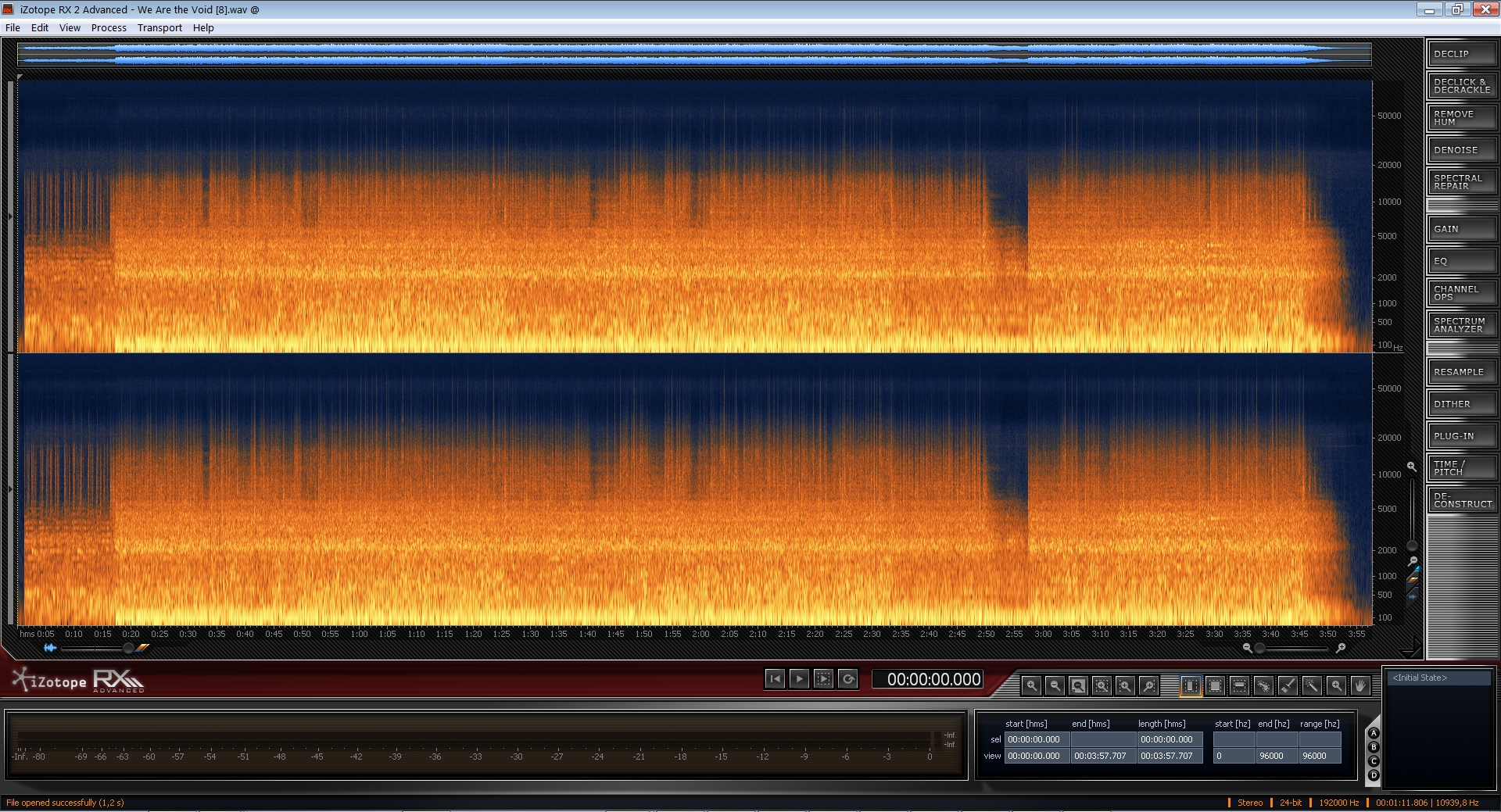Open the Deconstruct module
The width and height of the screenshot is (1501, 812).
[1461, 500]
